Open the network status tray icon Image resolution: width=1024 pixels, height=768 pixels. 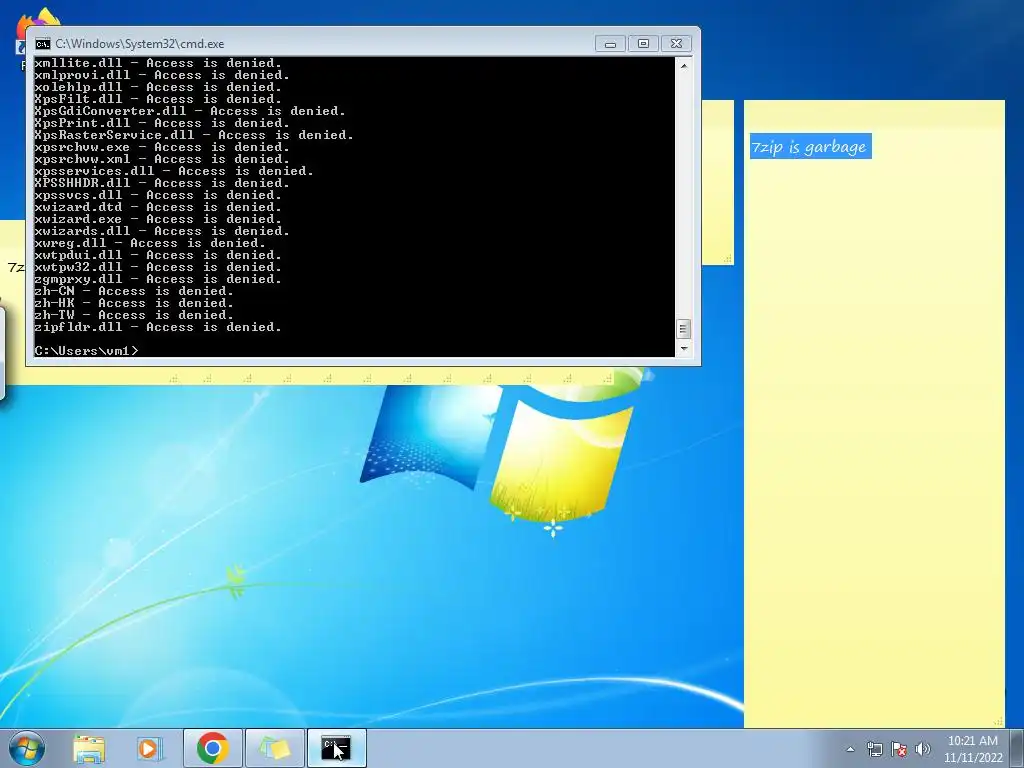pyautogui.click(x=874, y=749)
